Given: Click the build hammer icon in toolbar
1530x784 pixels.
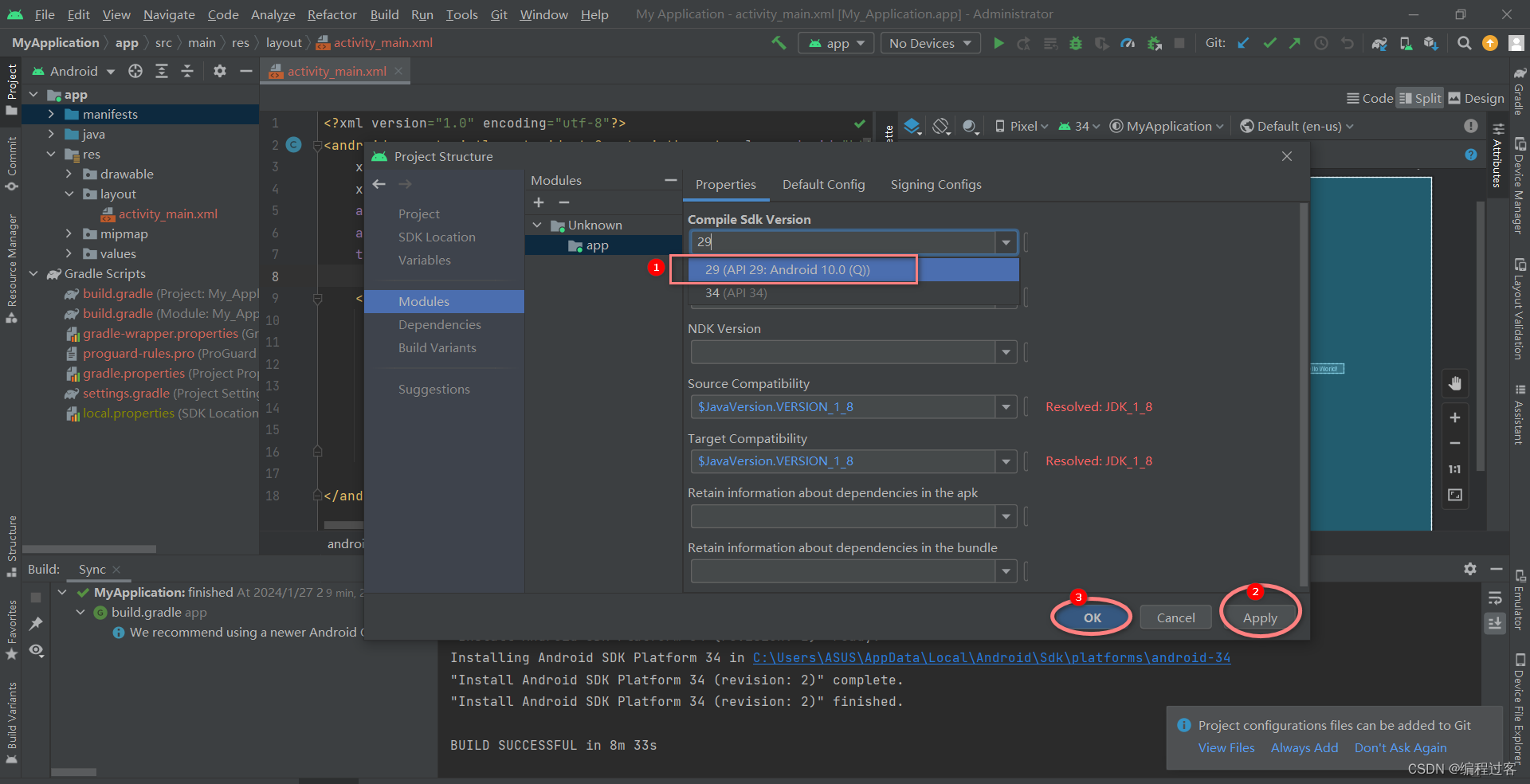Looking at the screenshot, I should point(779,43).
